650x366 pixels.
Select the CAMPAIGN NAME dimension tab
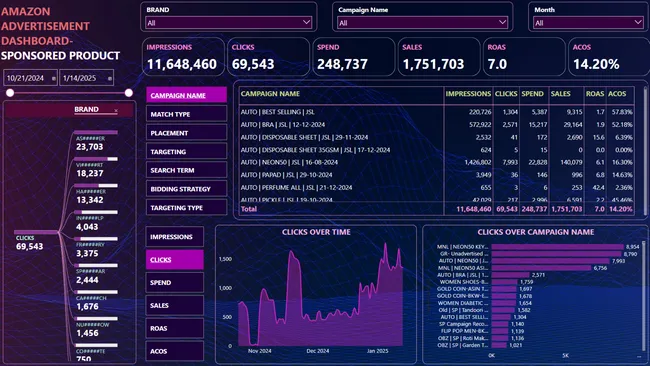(x=187, y=95)
